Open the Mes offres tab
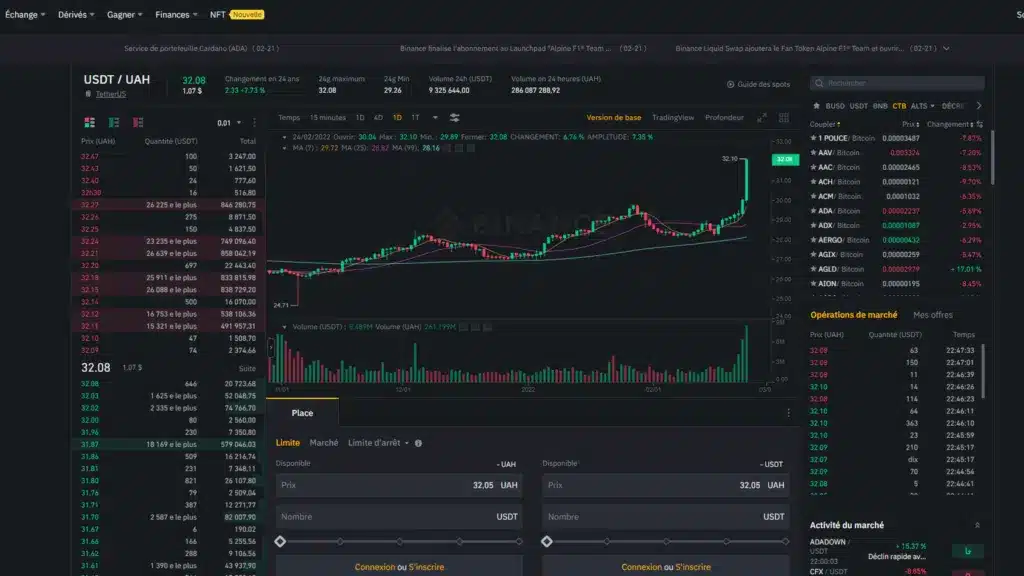This screenshot has height=576, width=1024. 933,315
